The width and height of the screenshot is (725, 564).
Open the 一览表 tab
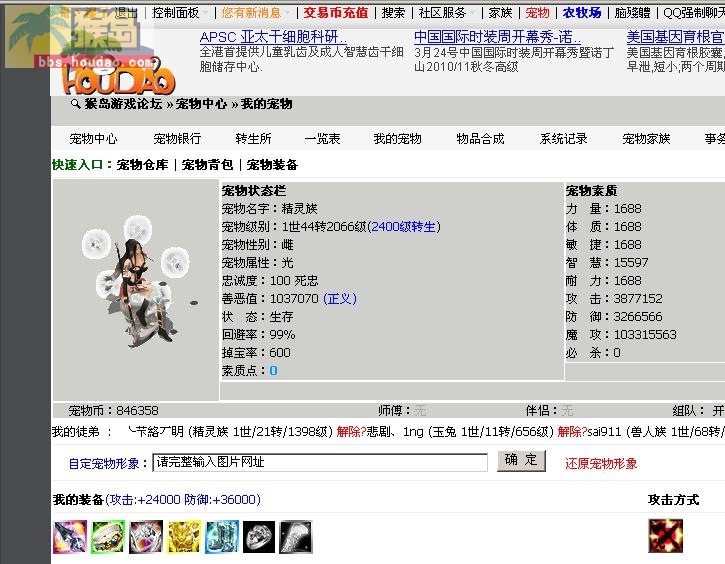click(x=322, y=139)
